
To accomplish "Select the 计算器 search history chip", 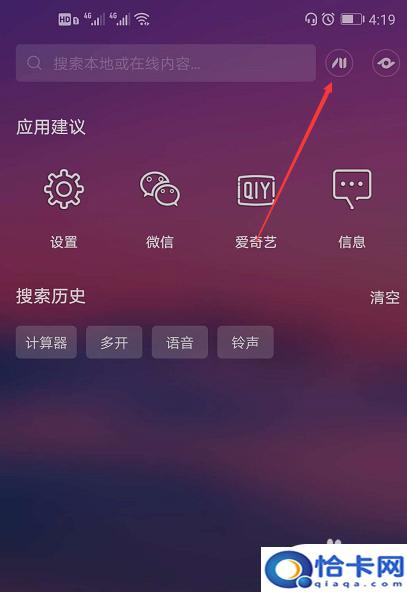I will 46,342.
